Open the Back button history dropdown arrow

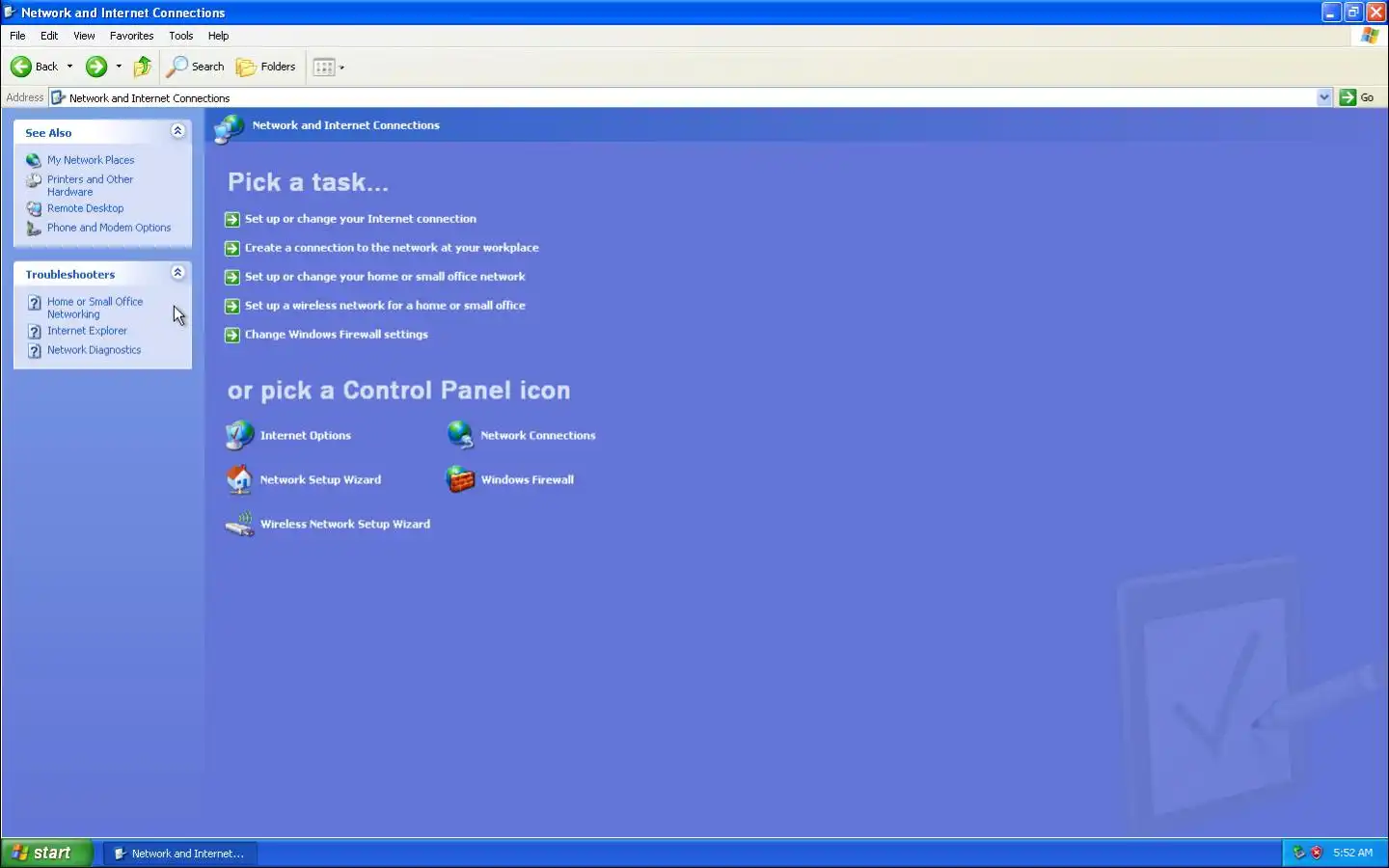[69, 67]
